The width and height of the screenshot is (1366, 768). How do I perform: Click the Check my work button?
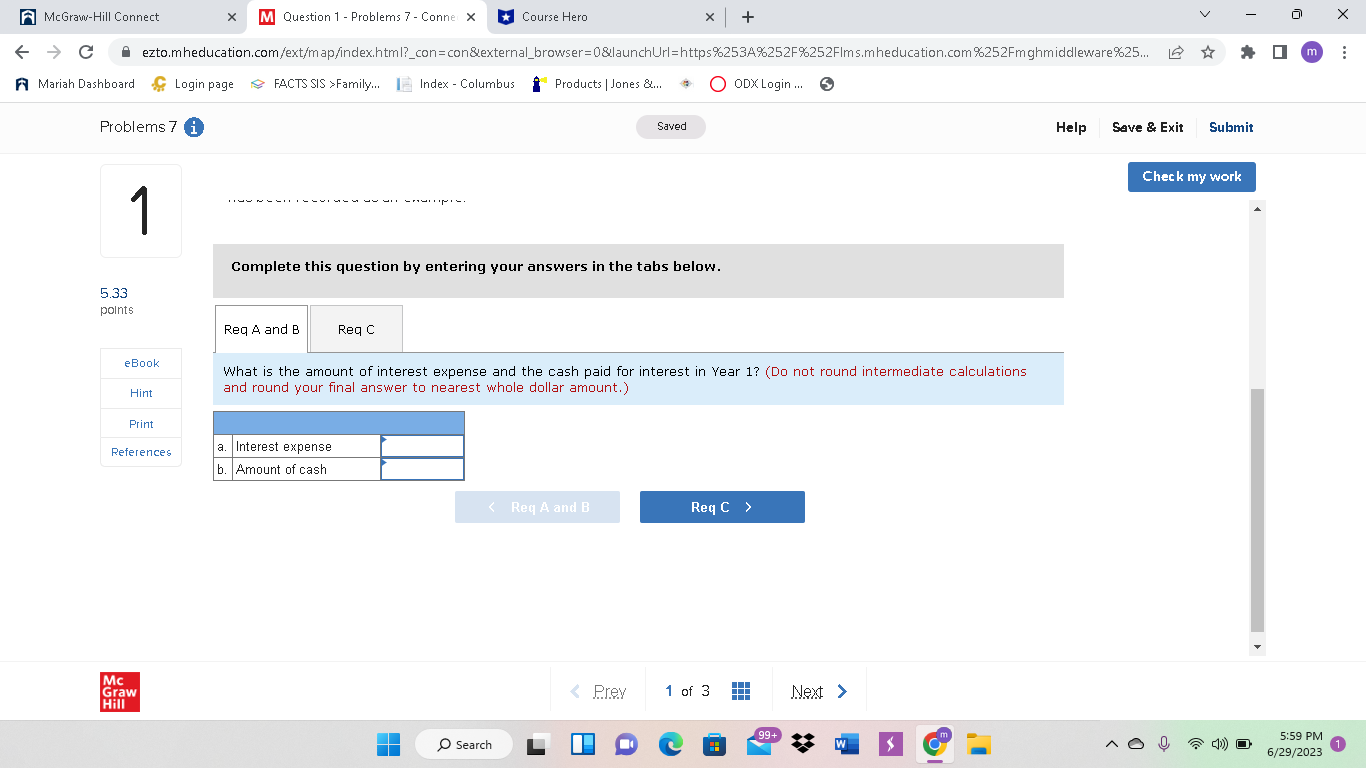1191,176
